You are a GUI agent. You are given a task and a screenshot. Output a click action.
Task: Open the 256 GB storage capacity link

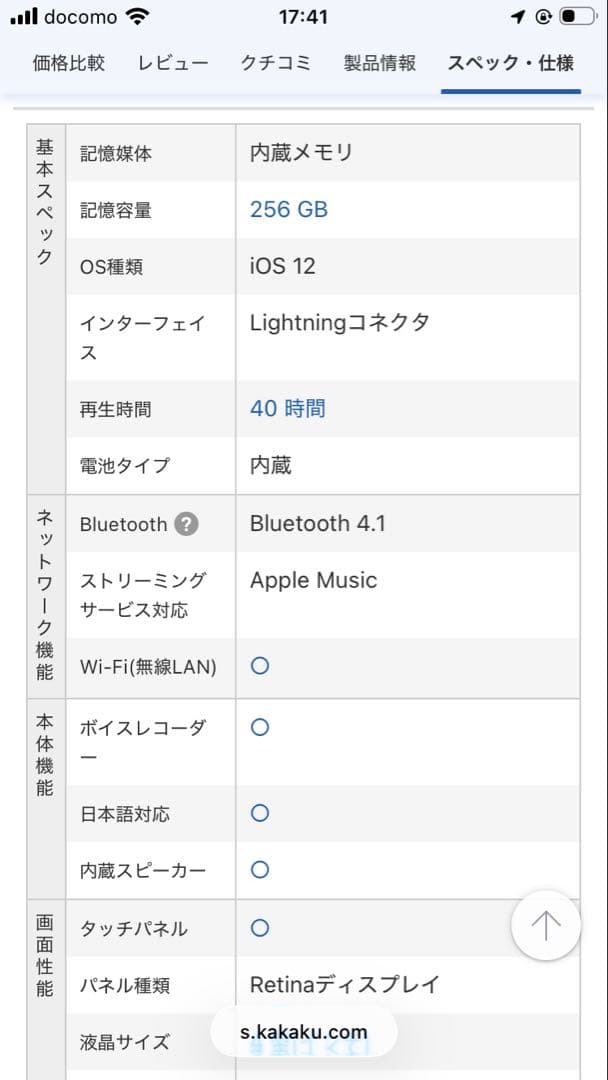pyautogui.click(x=288, y=209)
